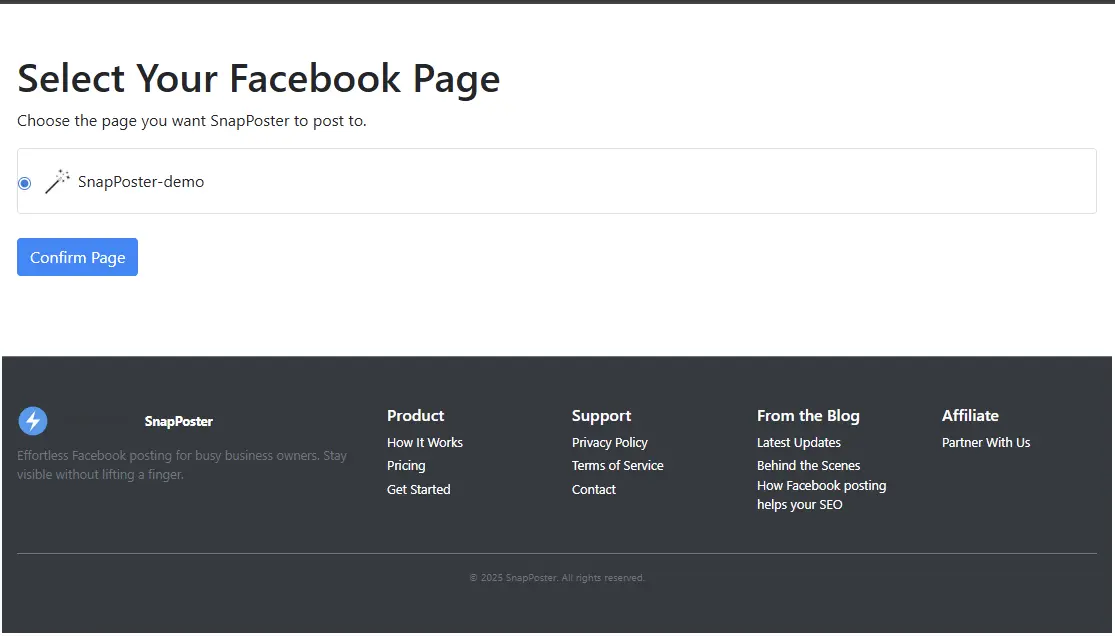The image size is (1115, 636).
Task: Click the Product footer heading
Action: coord(415,415)
